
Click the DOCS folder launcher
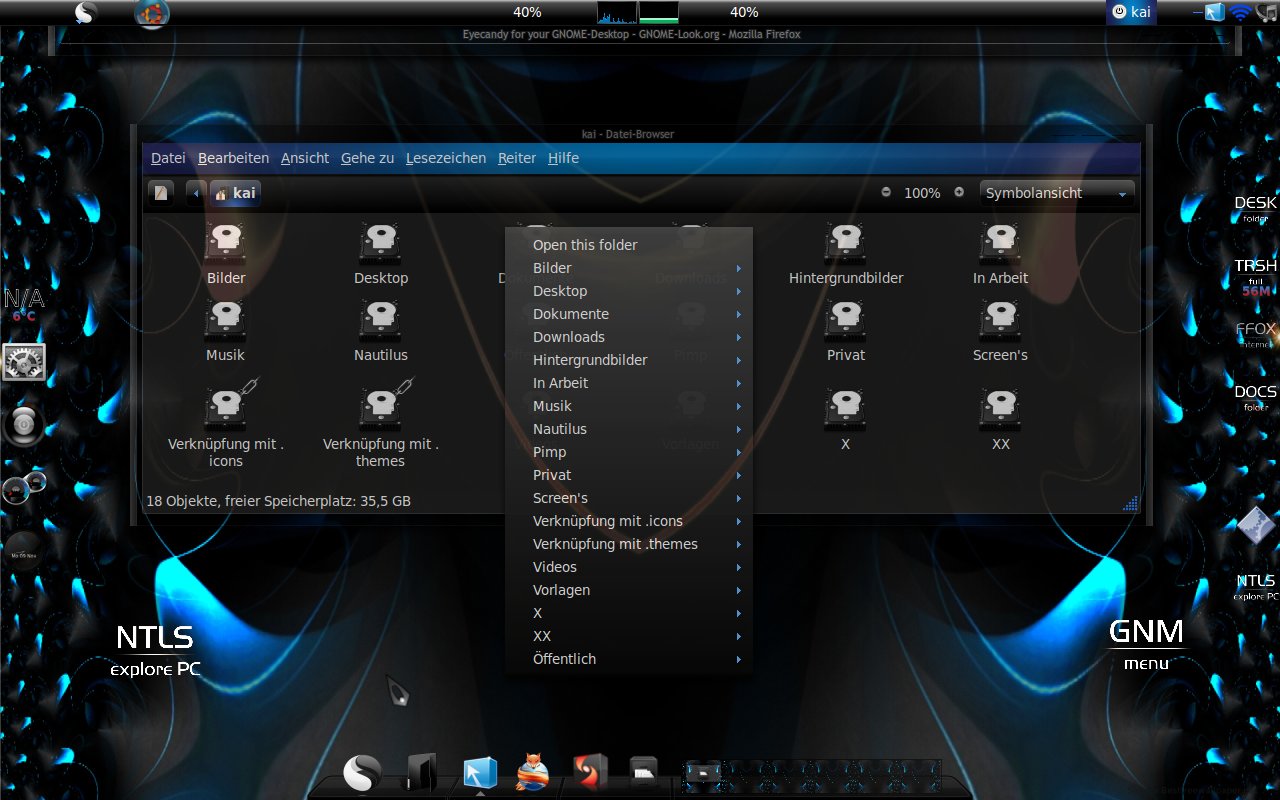click(1256, 397)
